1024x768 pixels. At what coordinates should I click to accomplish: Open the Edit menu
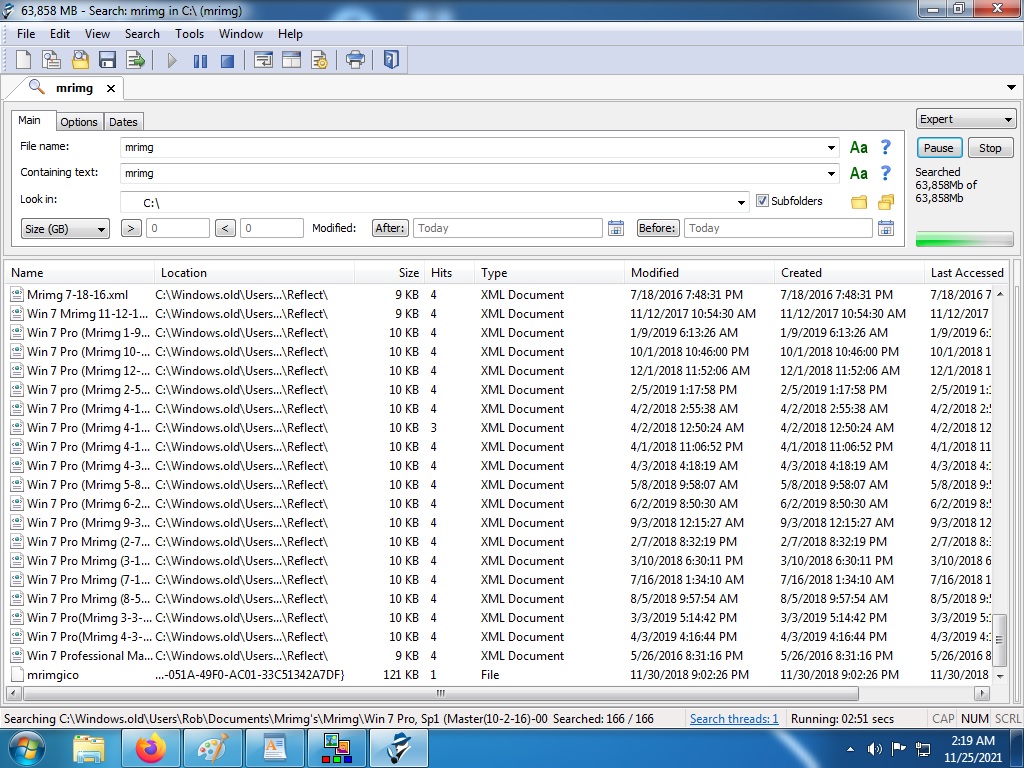(59, 34)
